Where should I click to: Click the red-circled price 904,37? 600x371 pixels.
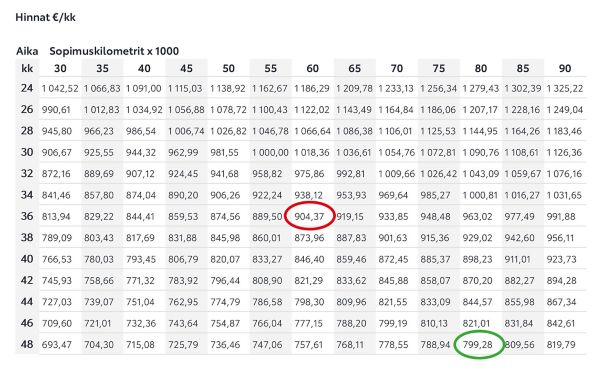click(x=309, y=216)
